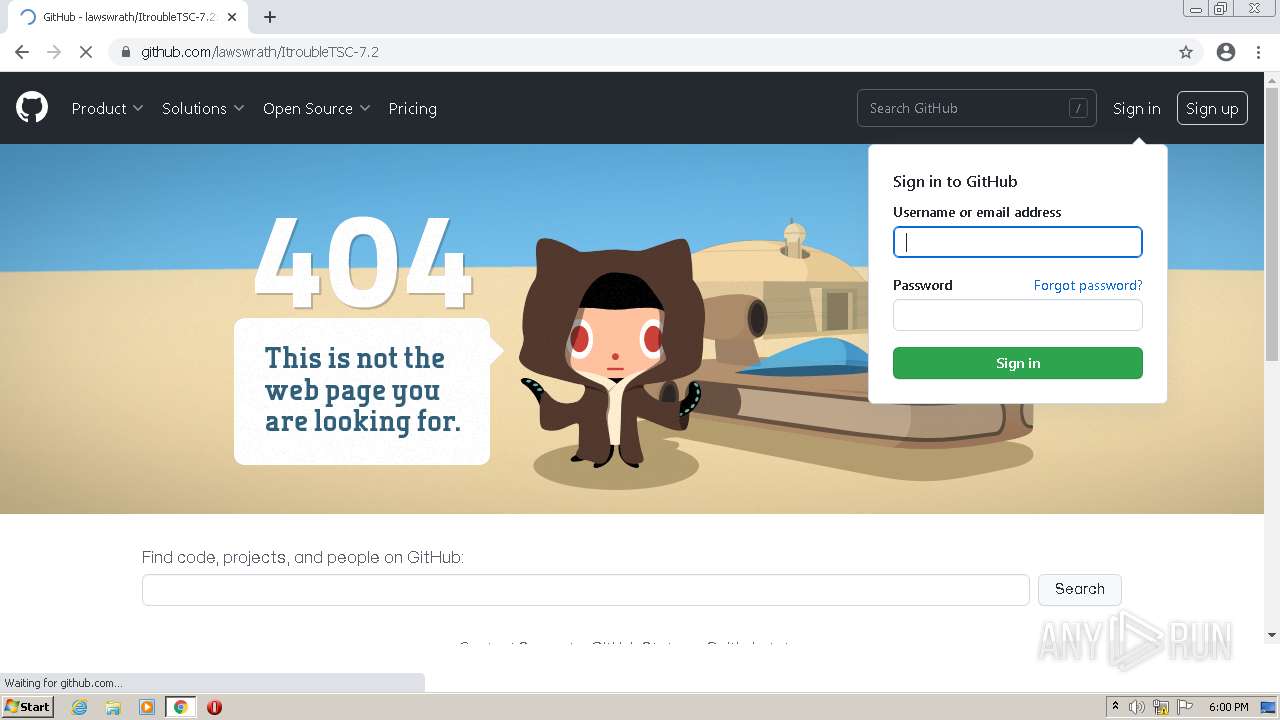Show hidden system tray icons

pos(1116,707)
